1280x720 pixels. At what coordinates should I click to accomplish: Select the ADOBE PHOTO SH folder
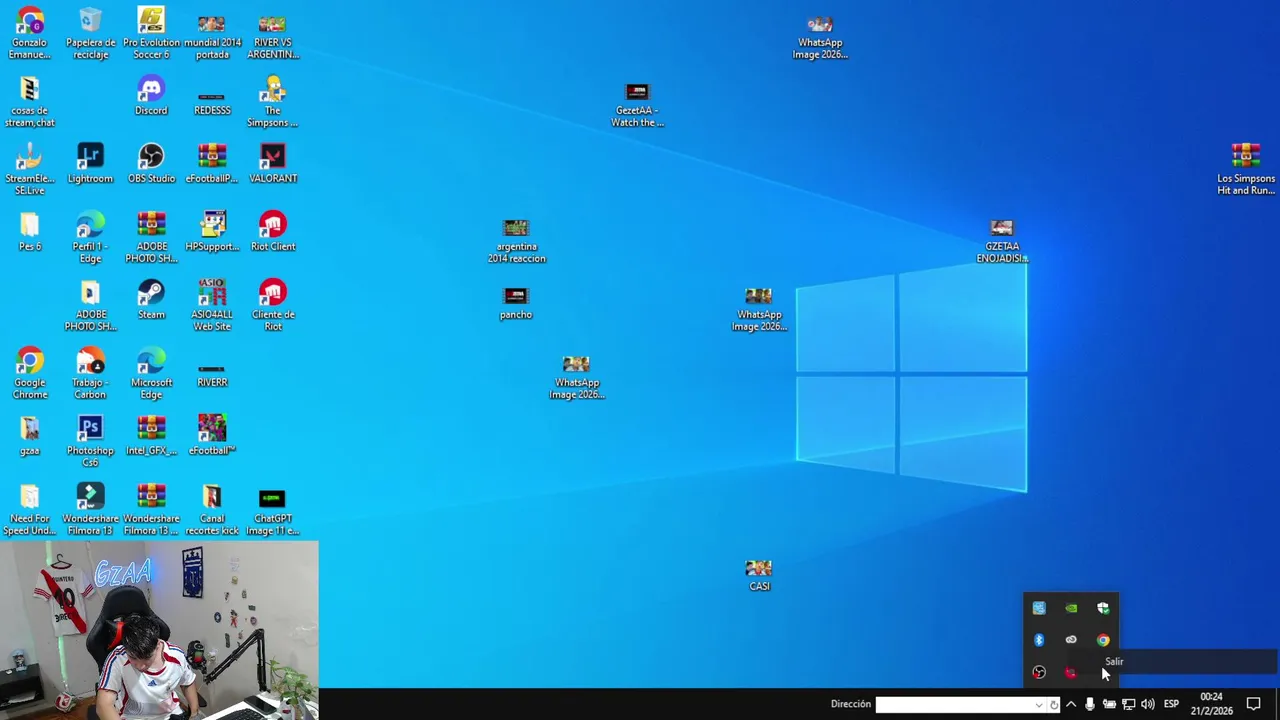click(x=90, y=306)
